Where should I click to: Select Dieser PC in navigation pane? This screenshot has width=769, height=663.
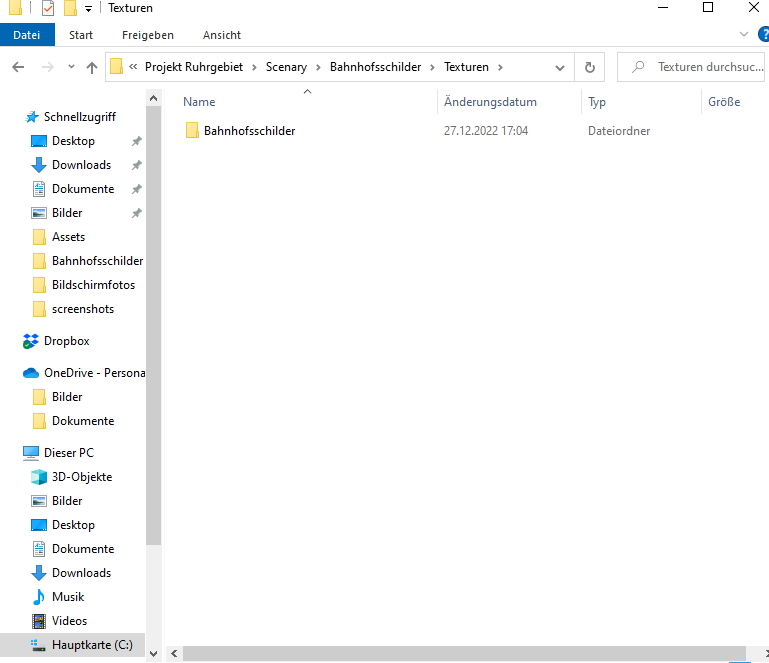(68, 453)
